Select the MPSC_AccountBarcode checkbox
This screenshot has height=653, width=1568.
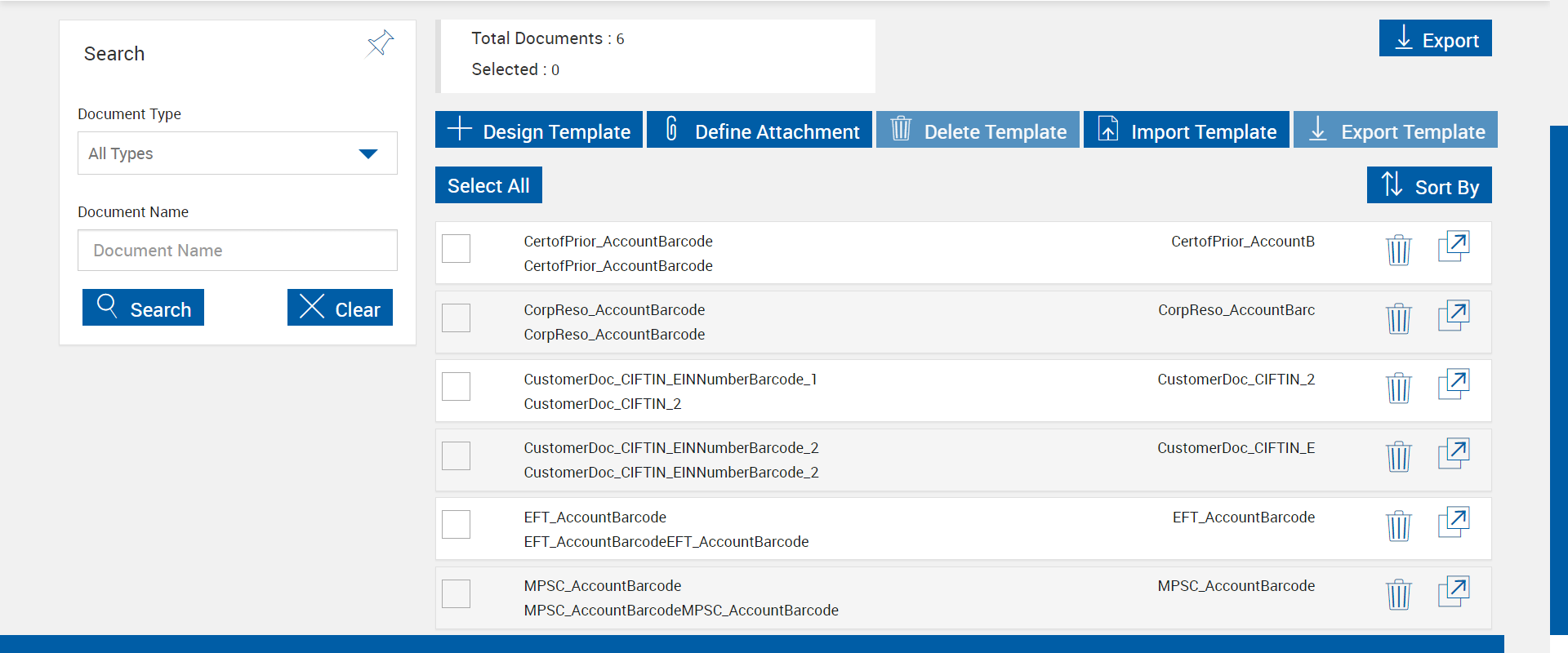click(456, 593)
